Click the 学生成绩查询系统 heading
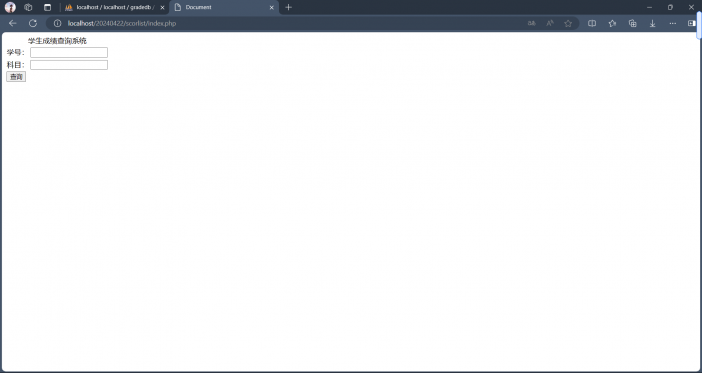 click(57, 41)
